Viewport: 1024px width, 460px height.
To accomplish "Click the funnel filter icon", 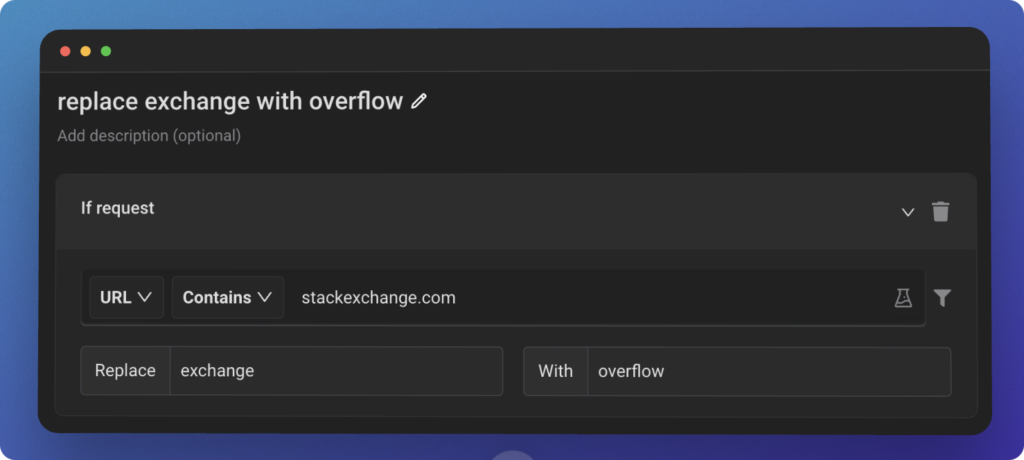I will pos(942,298).
